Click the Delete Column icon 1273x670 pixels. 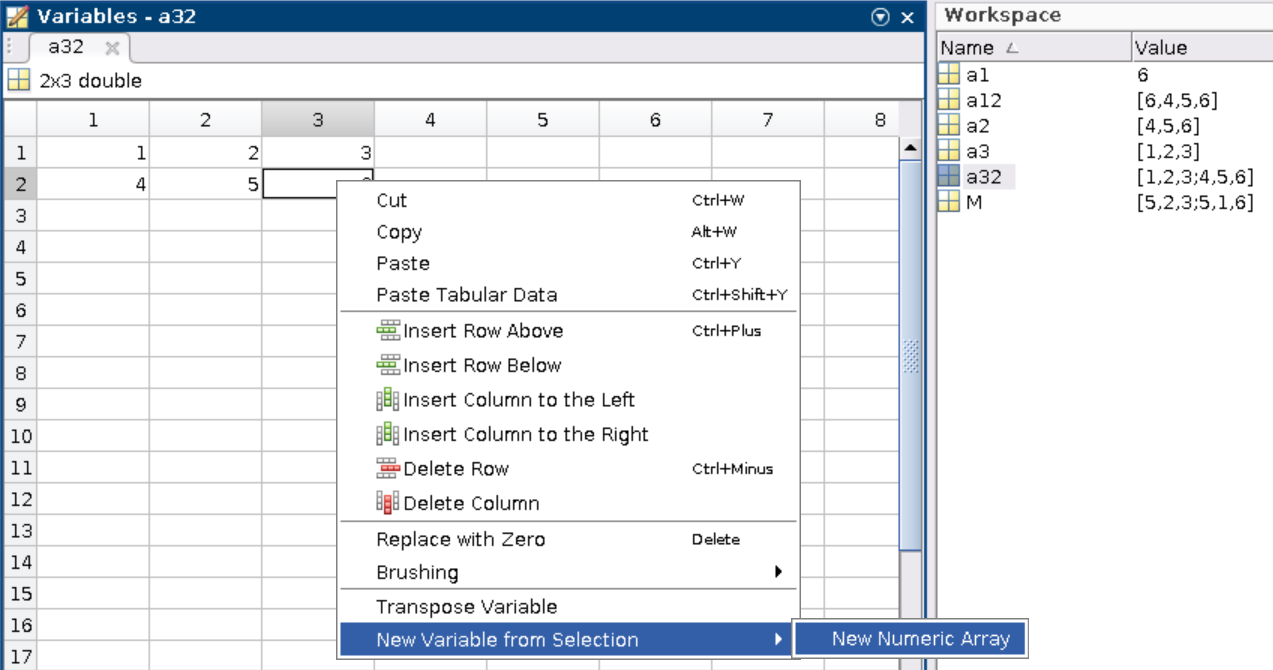click(387, 503)
